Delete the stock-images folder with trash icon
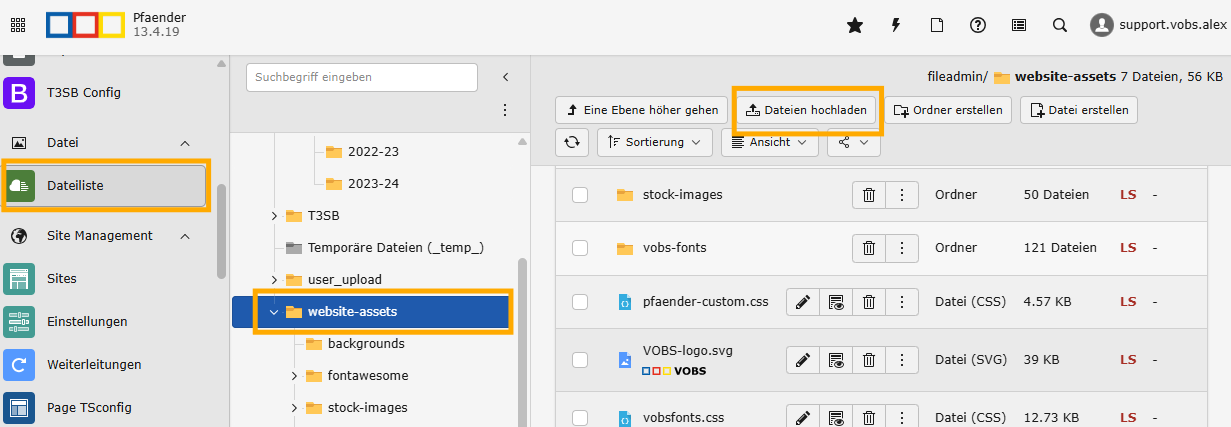The image size is (1231, 427). click(x=869, y=195)
